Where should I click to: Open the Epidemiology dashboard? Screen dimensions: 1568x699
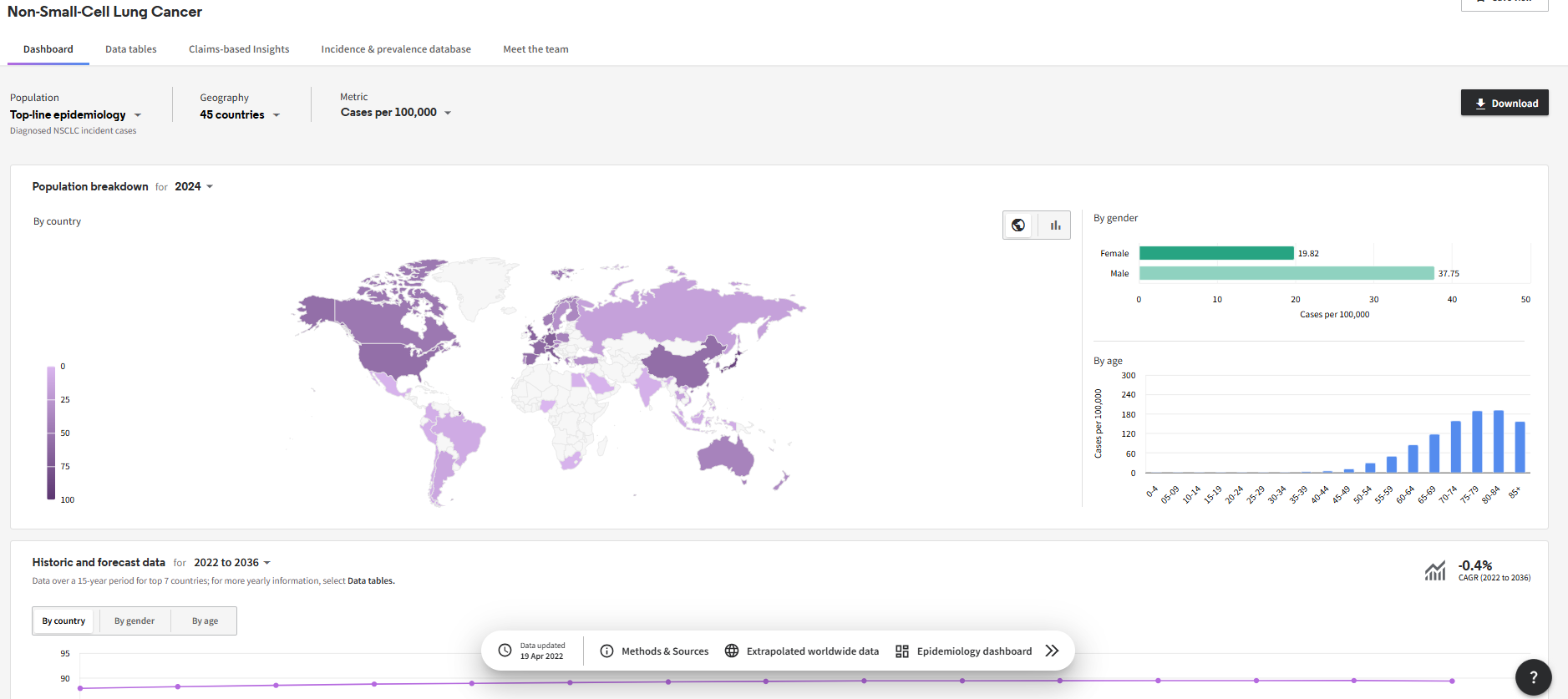964,651
